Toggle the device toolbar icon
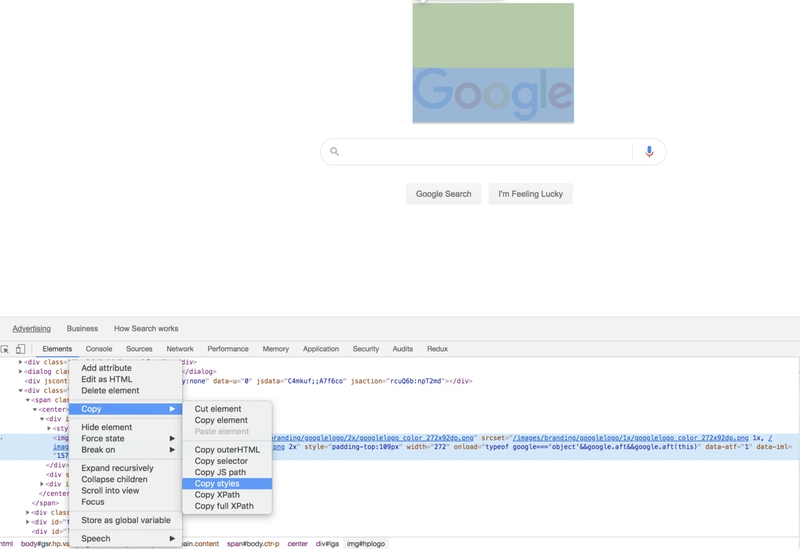 pos(20,349)
